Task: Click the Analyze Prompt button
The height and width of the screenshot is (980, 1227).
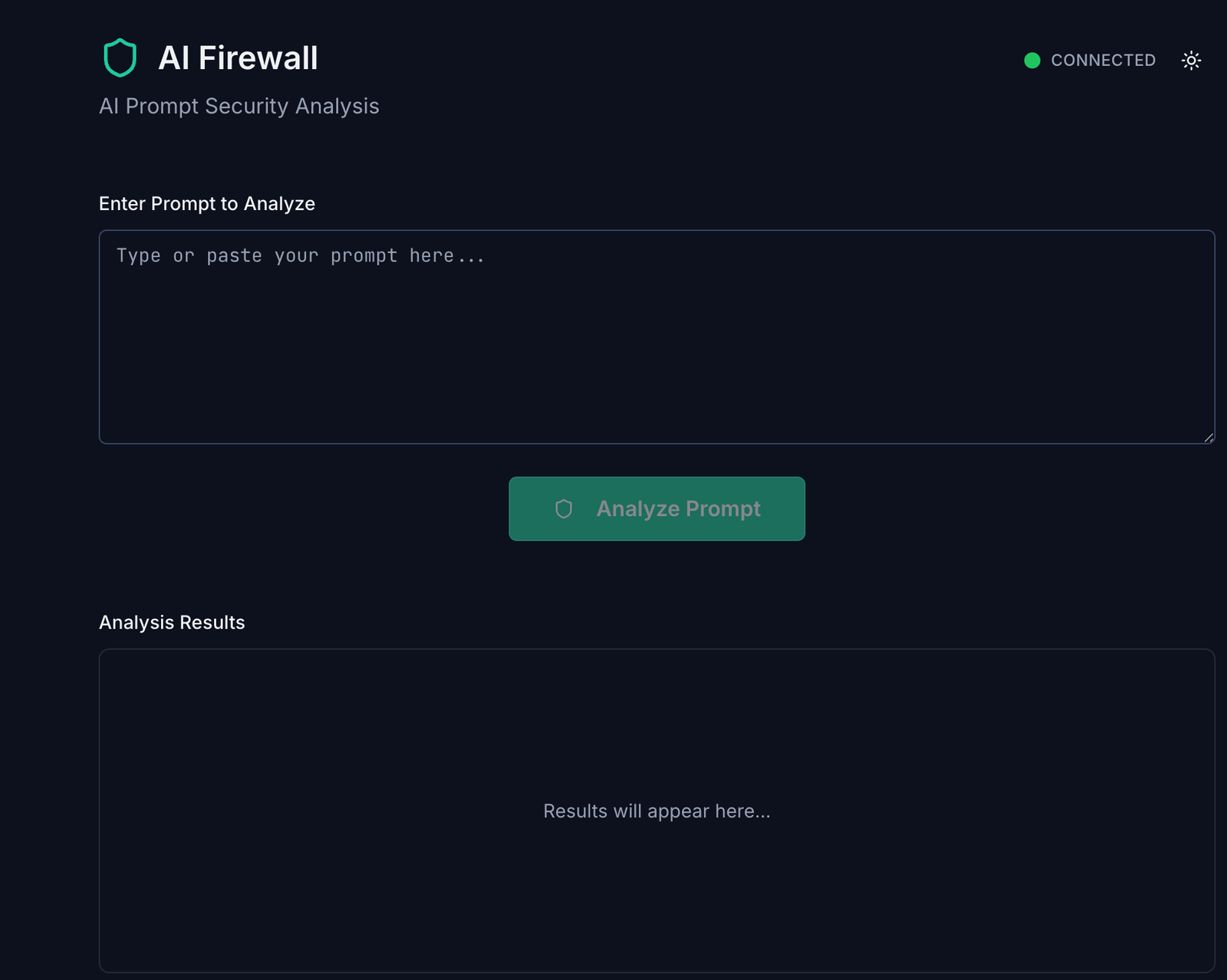Action: point(657,508)
